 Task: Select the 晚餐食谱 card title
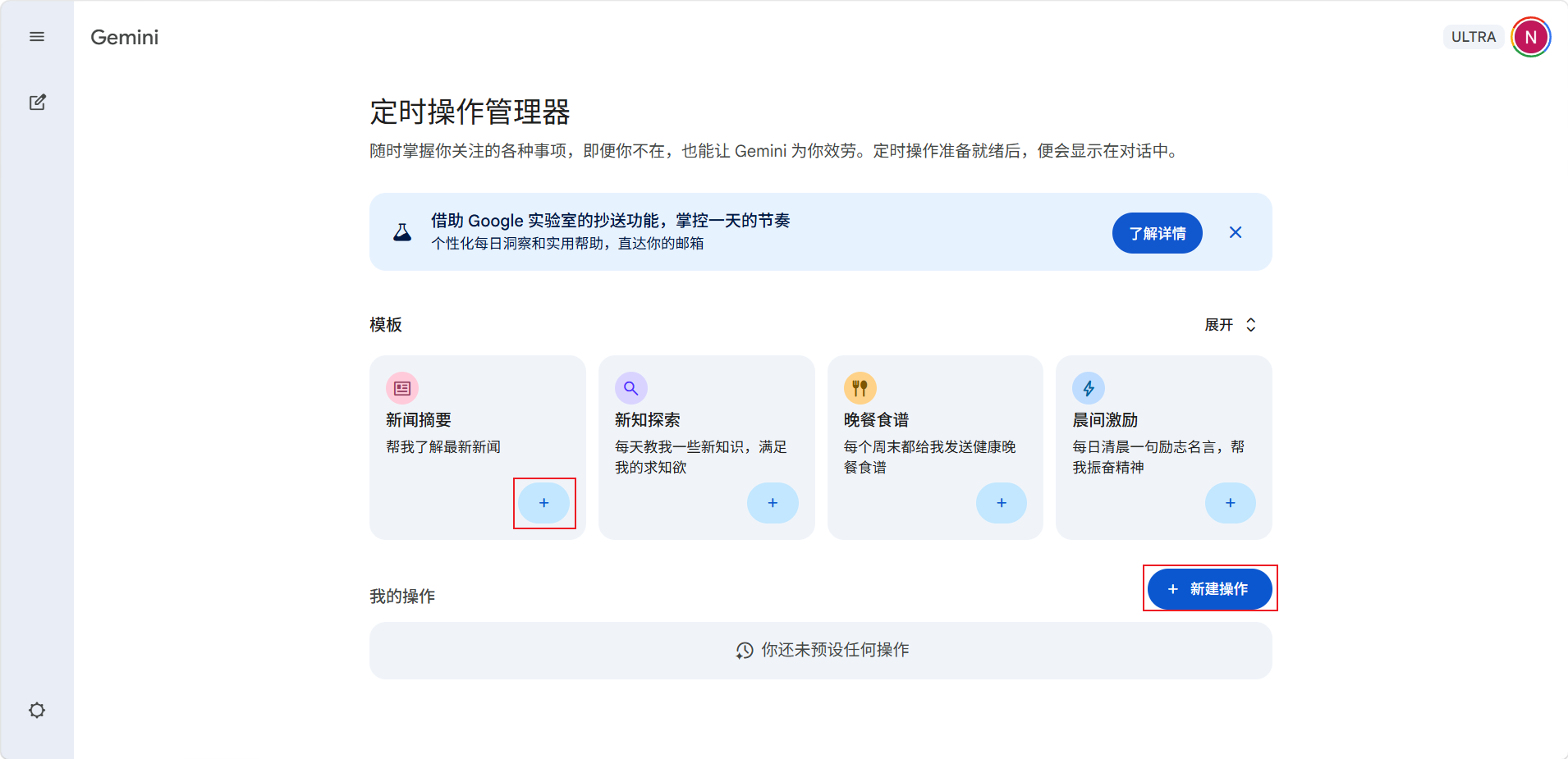[877, 420]
